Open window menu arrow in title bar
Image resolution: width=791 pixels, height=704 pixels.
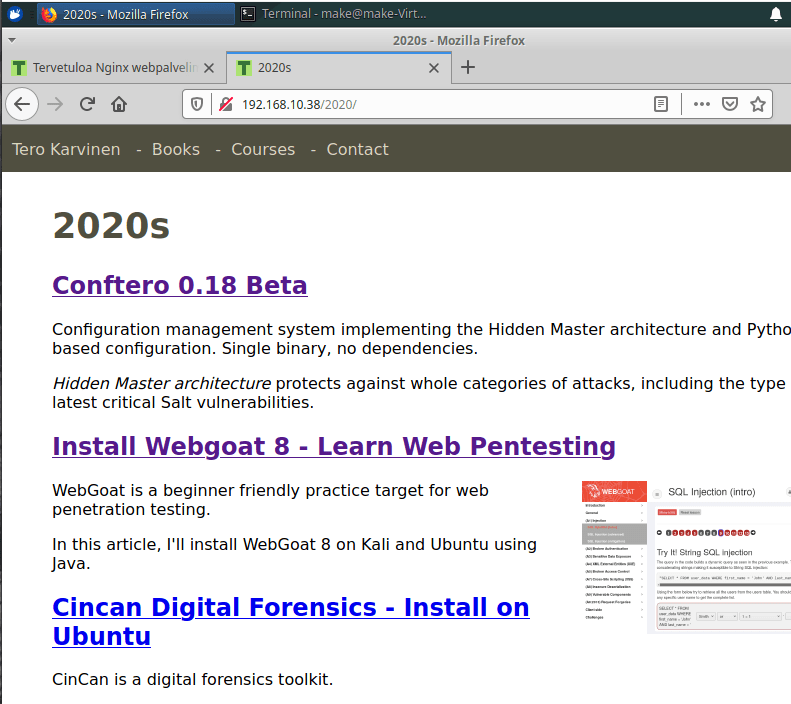11,40
